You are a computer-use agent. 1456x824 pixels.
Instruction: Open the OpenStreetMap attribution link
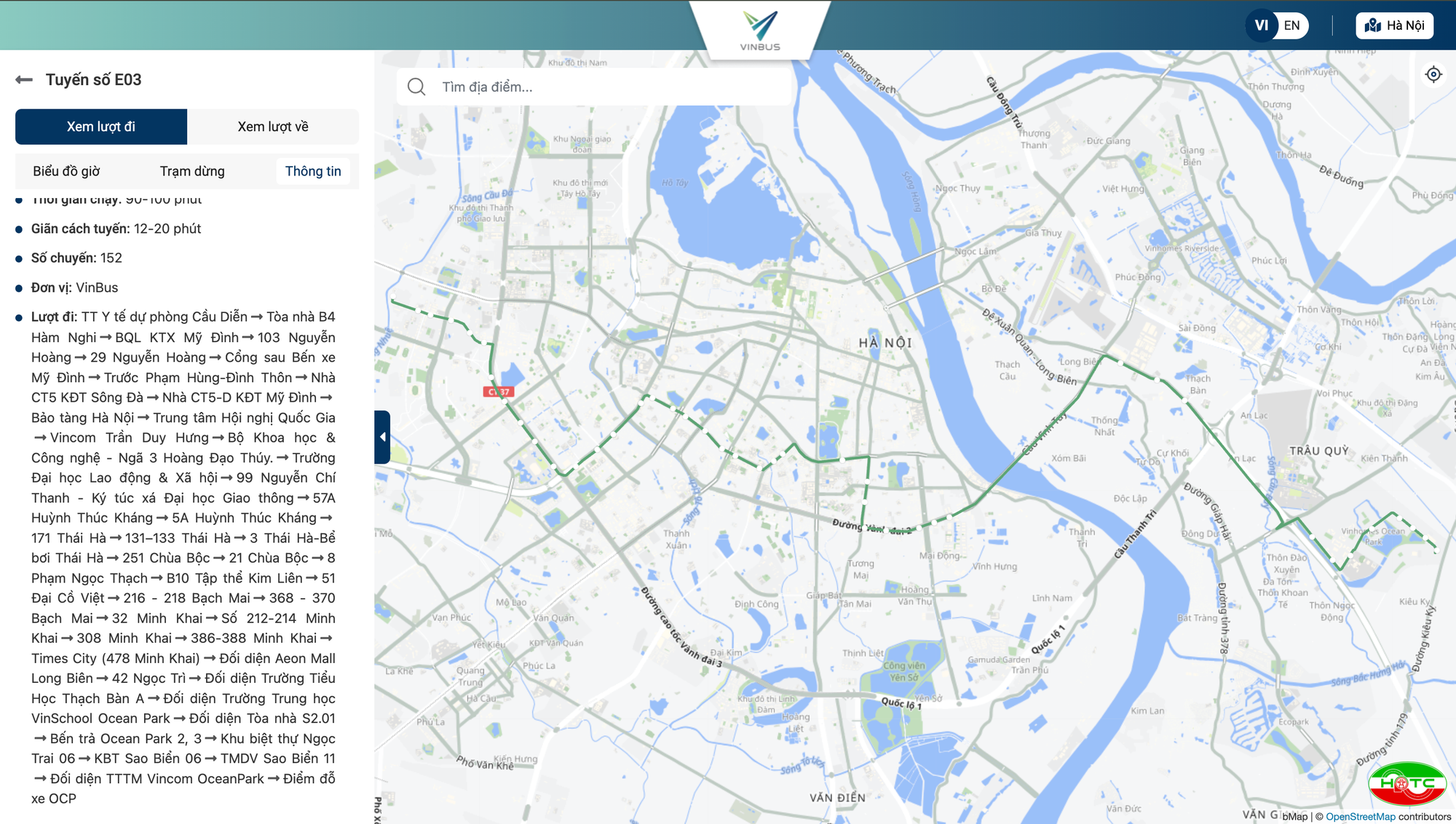point(1360,817)
